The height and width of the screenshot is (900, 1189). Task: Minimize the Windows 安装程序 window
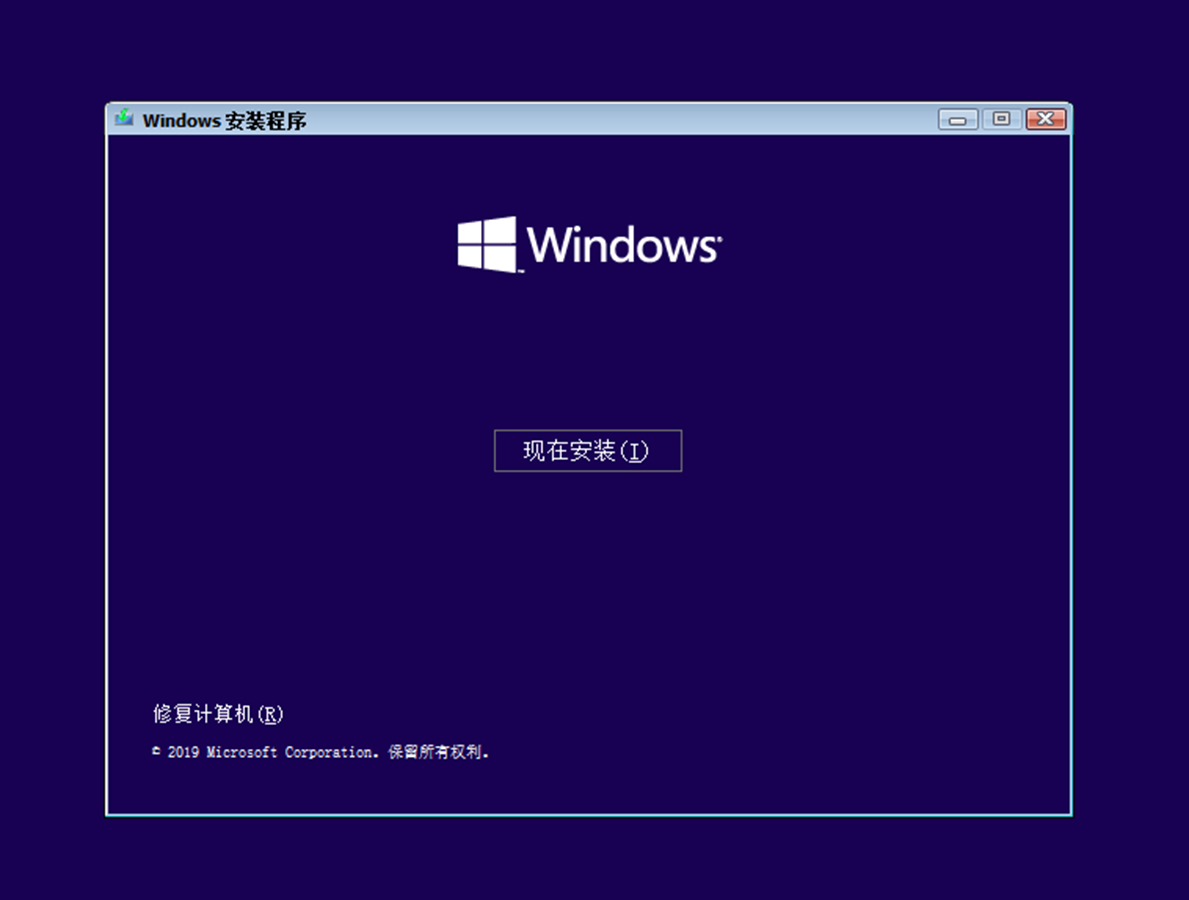pyautogui.click(x=957, y=120)
